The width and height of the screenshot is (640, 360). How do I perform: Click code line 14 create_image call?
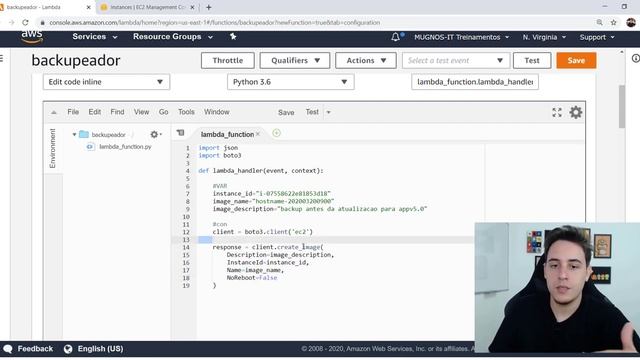(268, 247)
